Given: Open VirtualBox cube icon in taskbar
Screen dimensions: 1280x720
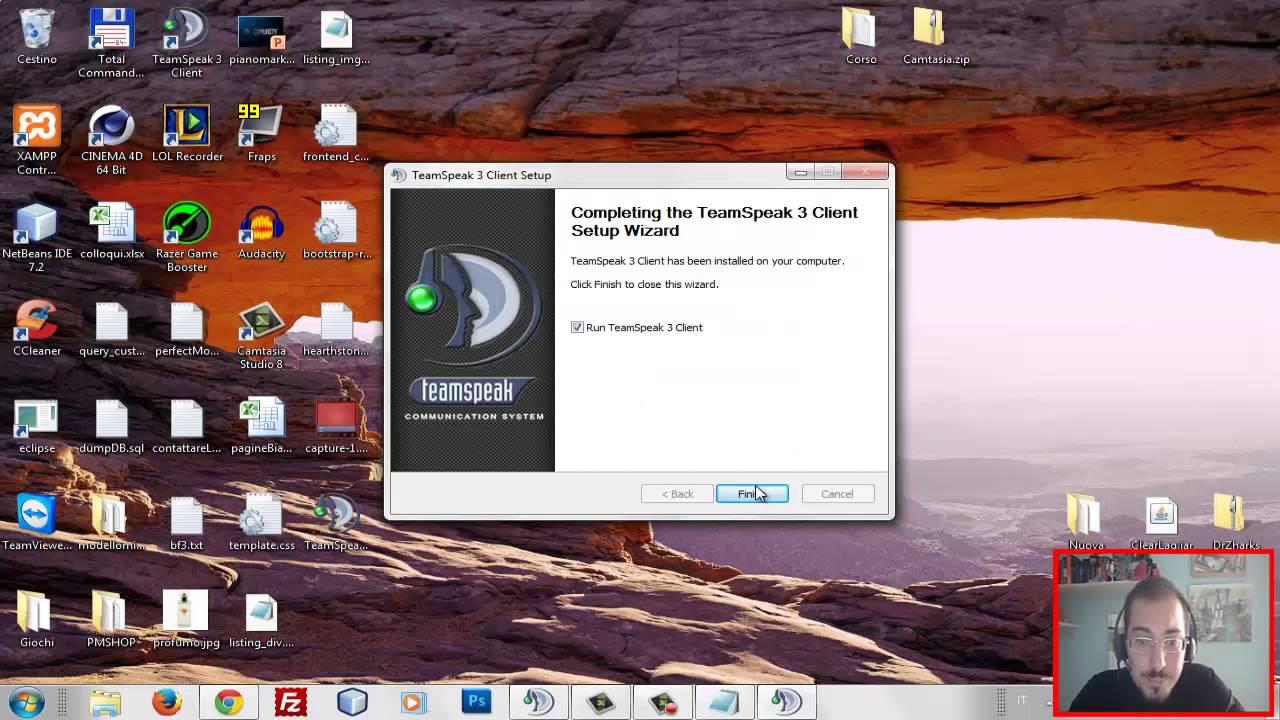Looking at the screenshot, I should pos(352,703).
